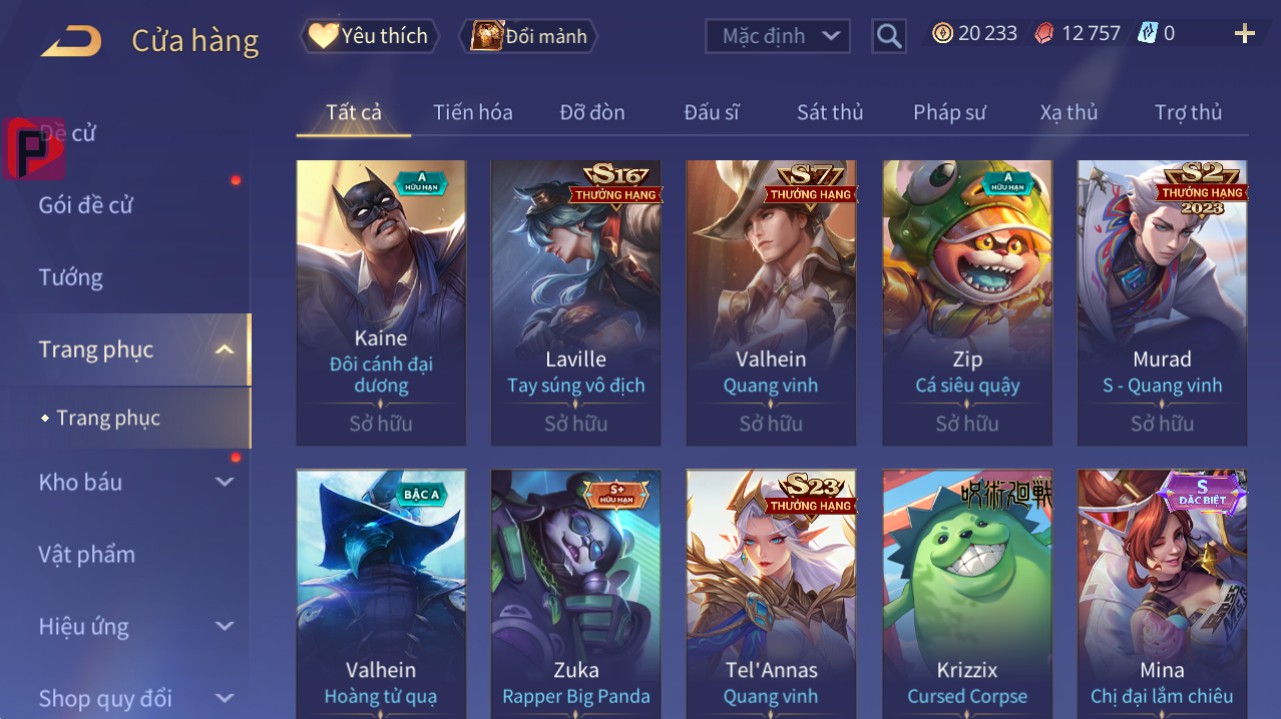Image resolution: width=1281 pixels, height=719 pixels.
Task: Expand the Kho báu sidebar section
Action: pos(225,482)
